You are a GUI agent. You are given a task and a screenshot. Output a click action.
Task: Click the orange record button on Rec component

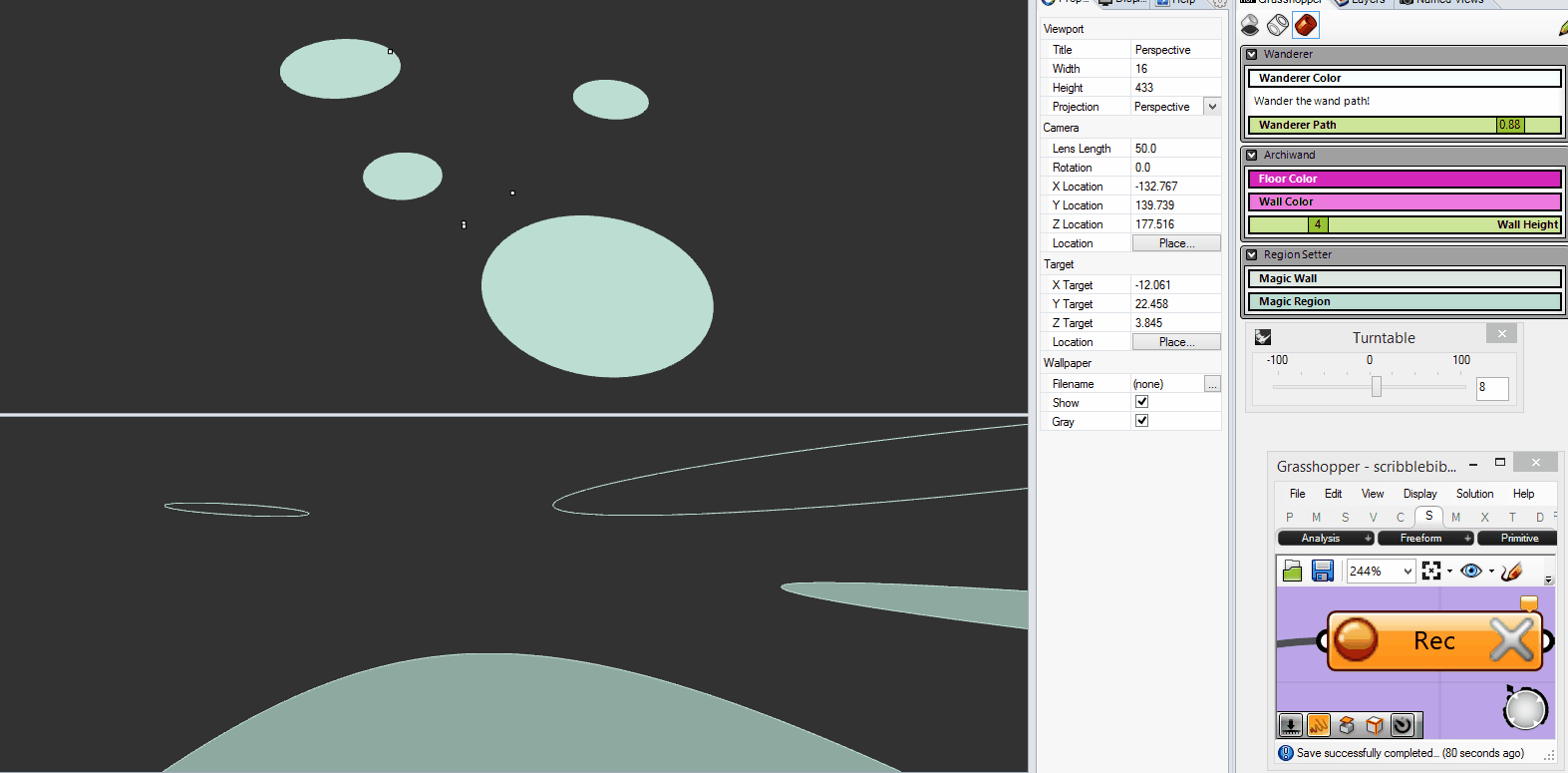click(1356, 640)
